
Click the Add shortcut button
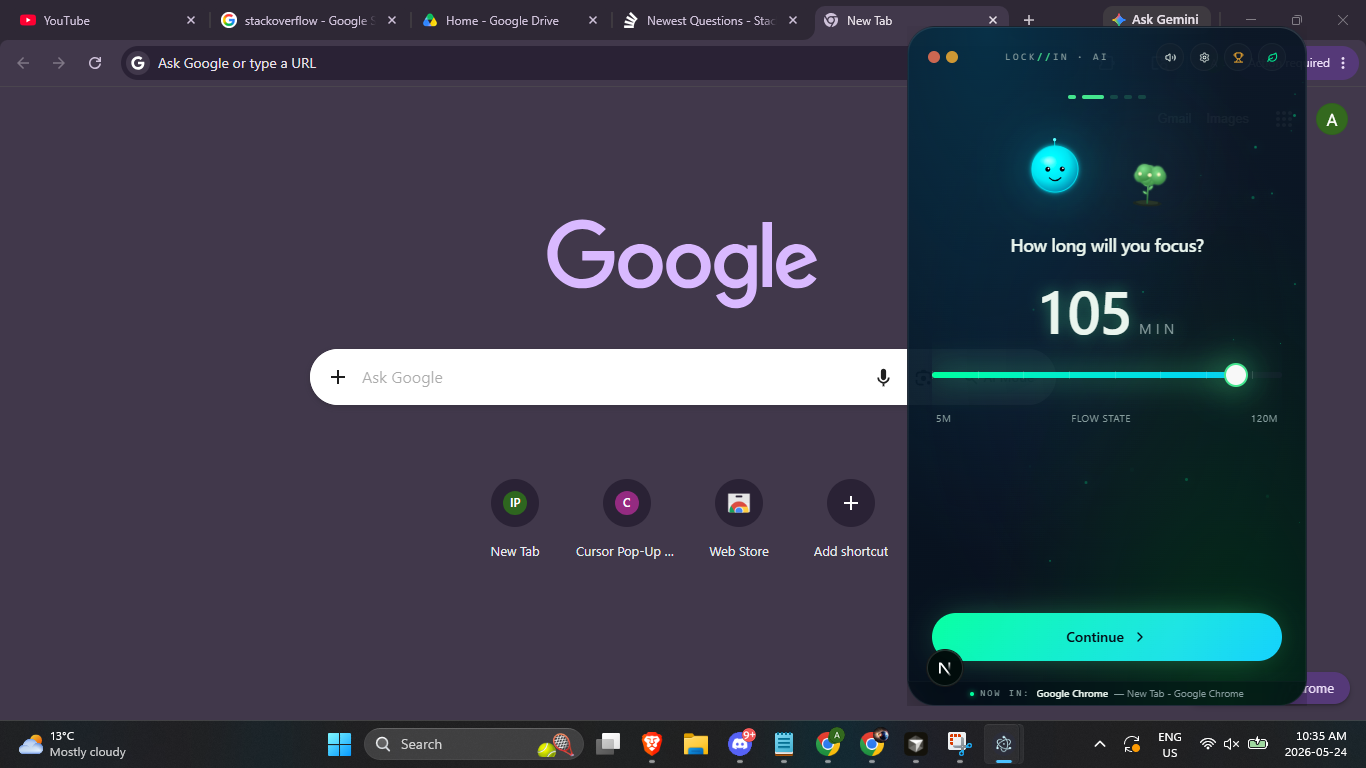tap(851, 518)
